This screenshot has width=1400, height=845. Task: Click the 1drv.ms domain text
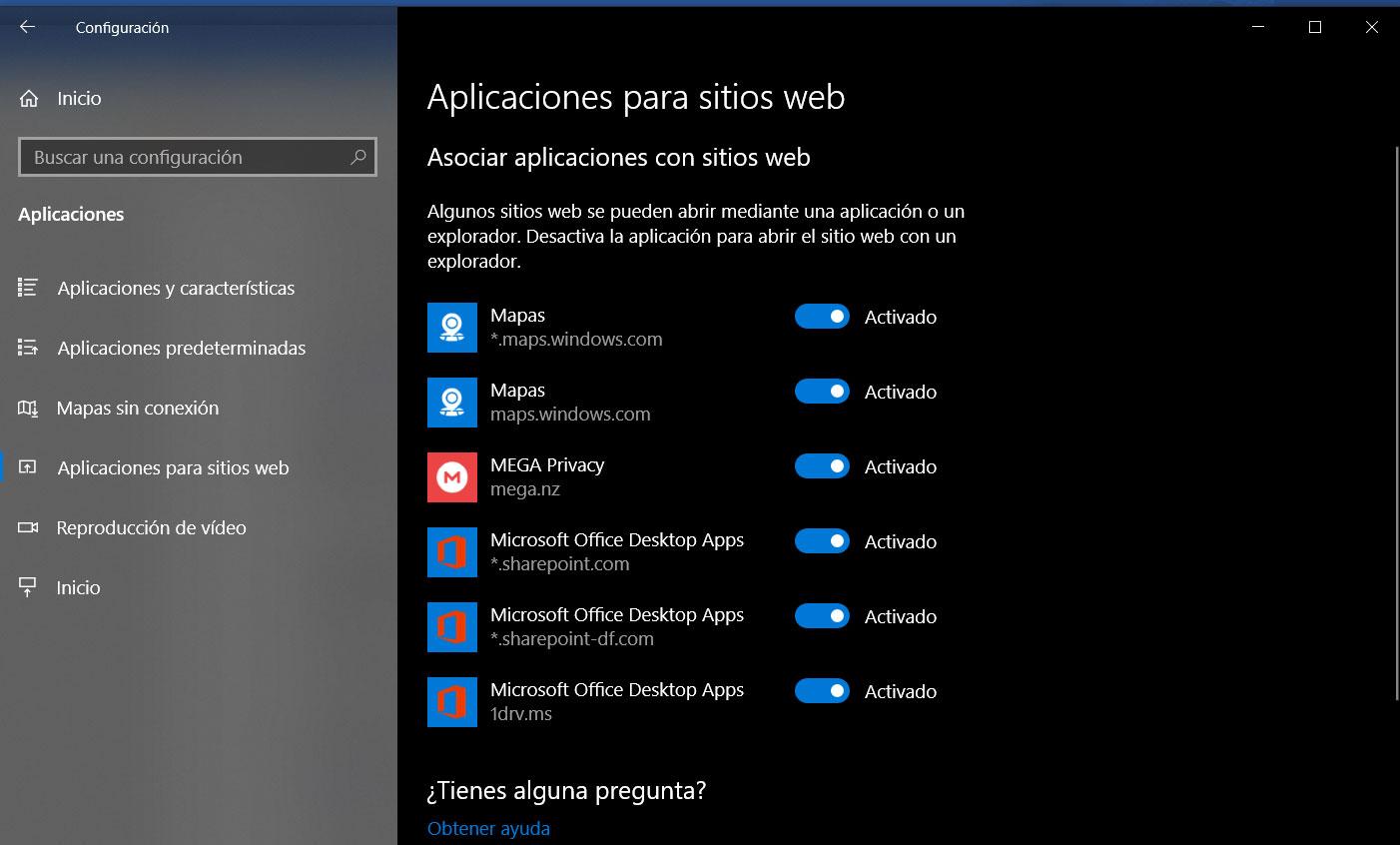coord(521,714)
